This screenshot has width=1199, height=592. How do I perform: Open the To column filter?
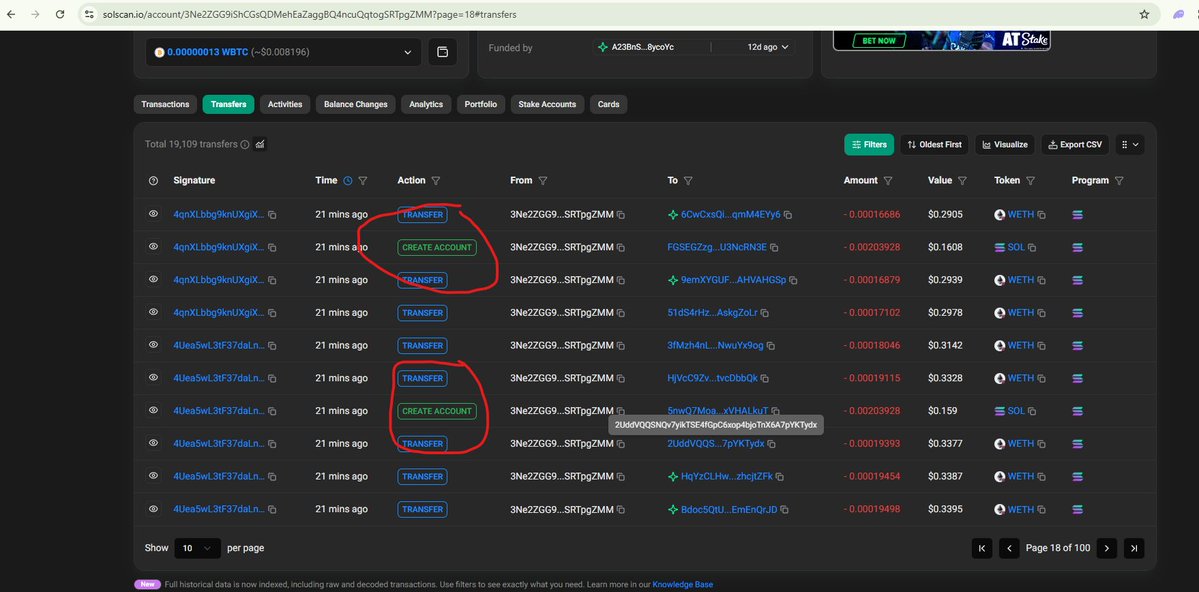pos(688,181)
